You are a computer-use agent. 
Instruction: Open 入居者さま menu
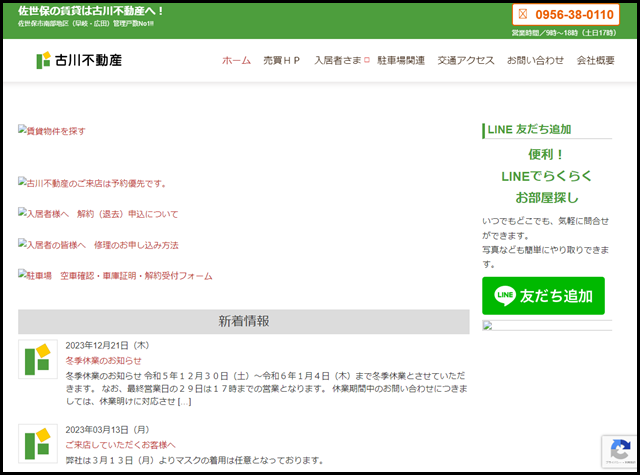click(338, 60)
